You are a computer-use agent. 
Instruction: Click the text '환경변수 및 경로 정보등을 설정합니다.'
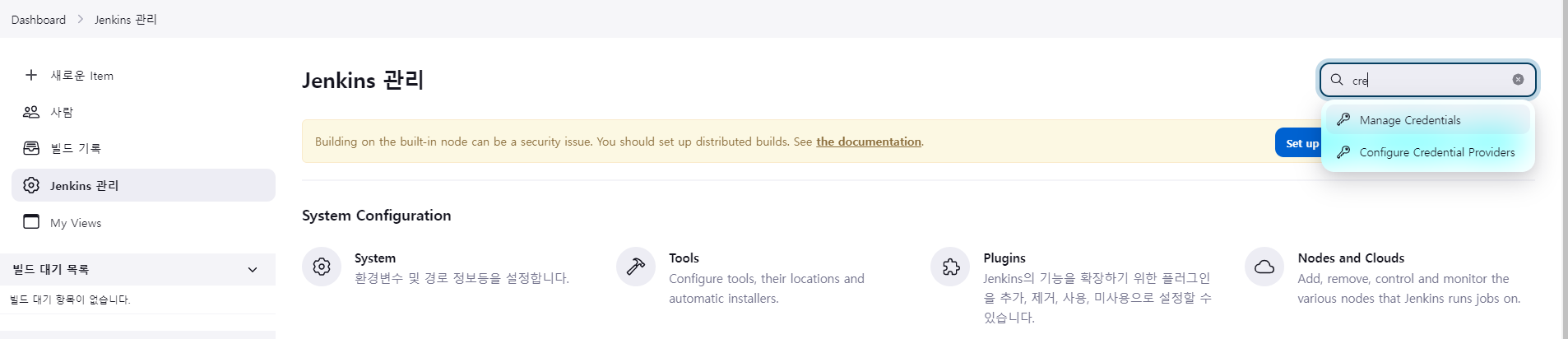pyautogui.click(x=462, y=278)
